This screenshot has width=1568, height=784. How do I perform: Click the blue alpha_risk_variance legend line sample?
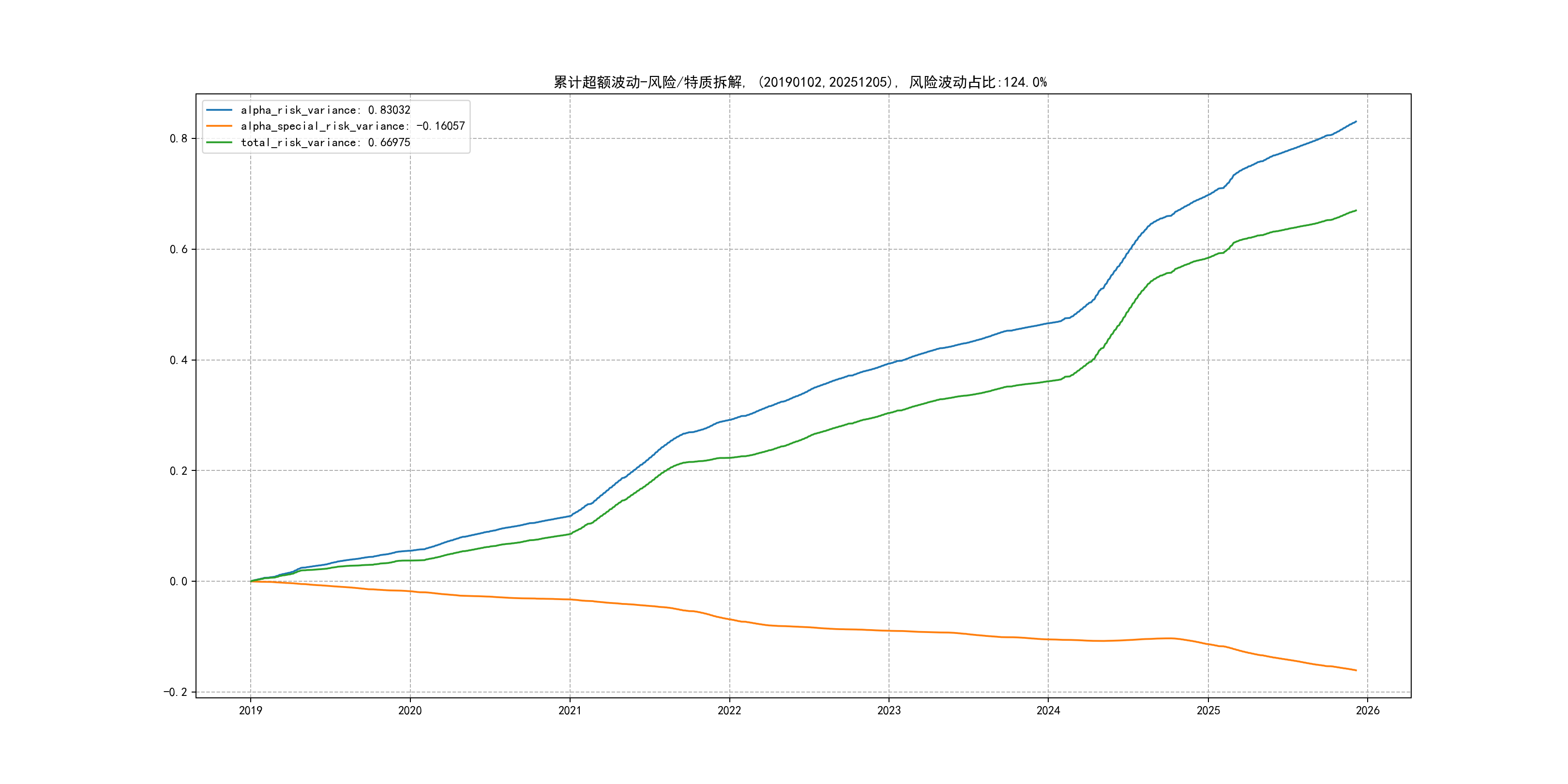[x=219, y=110]
